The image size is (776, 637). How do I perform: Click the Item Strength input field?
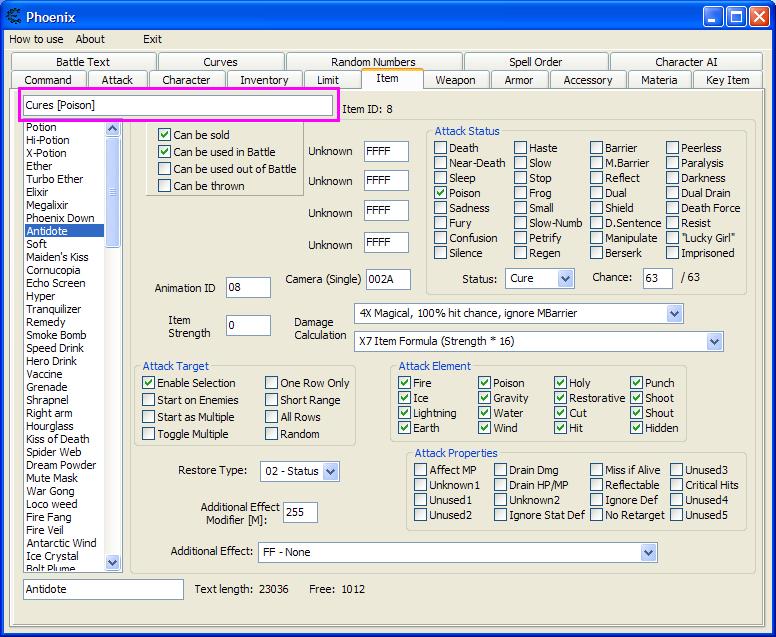tap(248, 325)
